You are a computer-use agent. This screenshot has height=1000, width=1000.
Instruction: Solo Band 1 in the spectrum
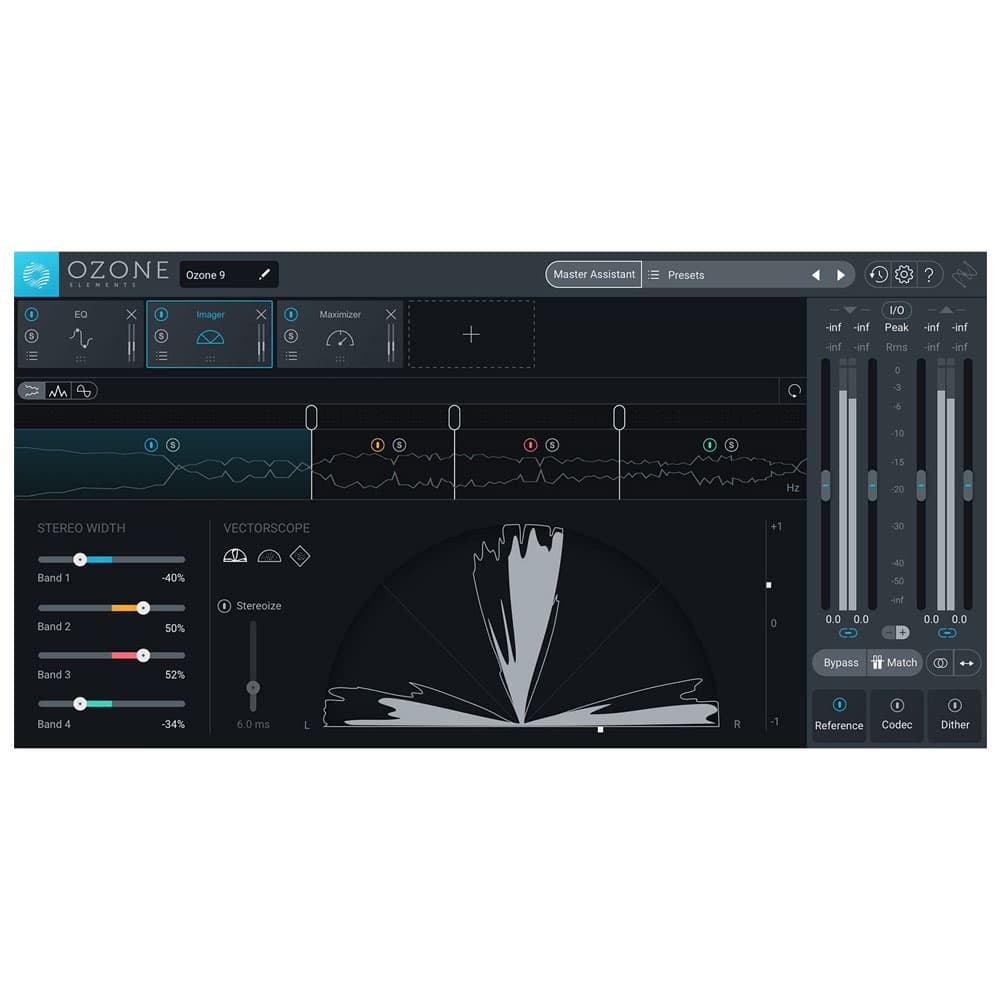coord(173,445)
